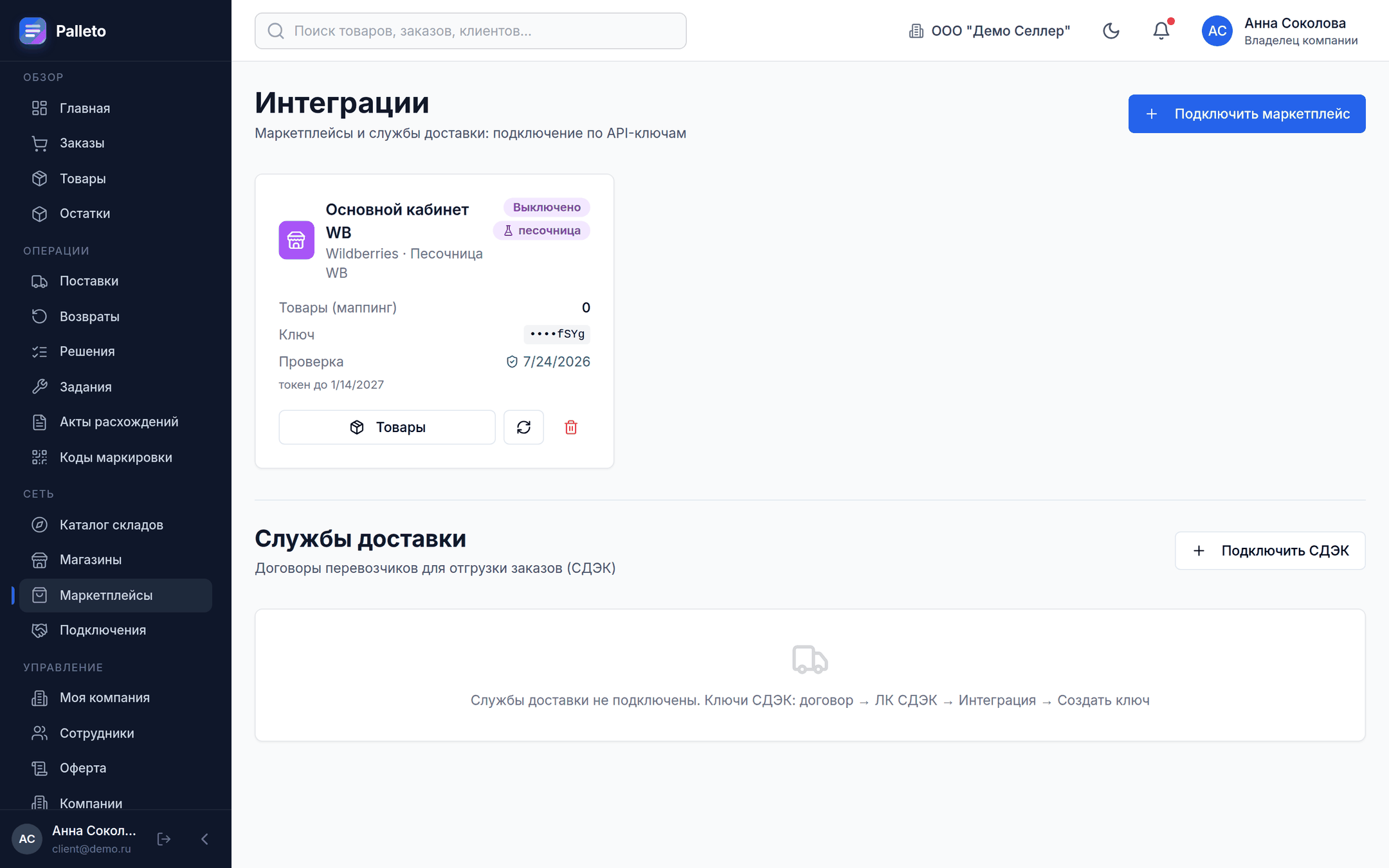Open Каталог складов
Image resolution: width=1389 pixels, height=868 pixels.
click(116, 525)
